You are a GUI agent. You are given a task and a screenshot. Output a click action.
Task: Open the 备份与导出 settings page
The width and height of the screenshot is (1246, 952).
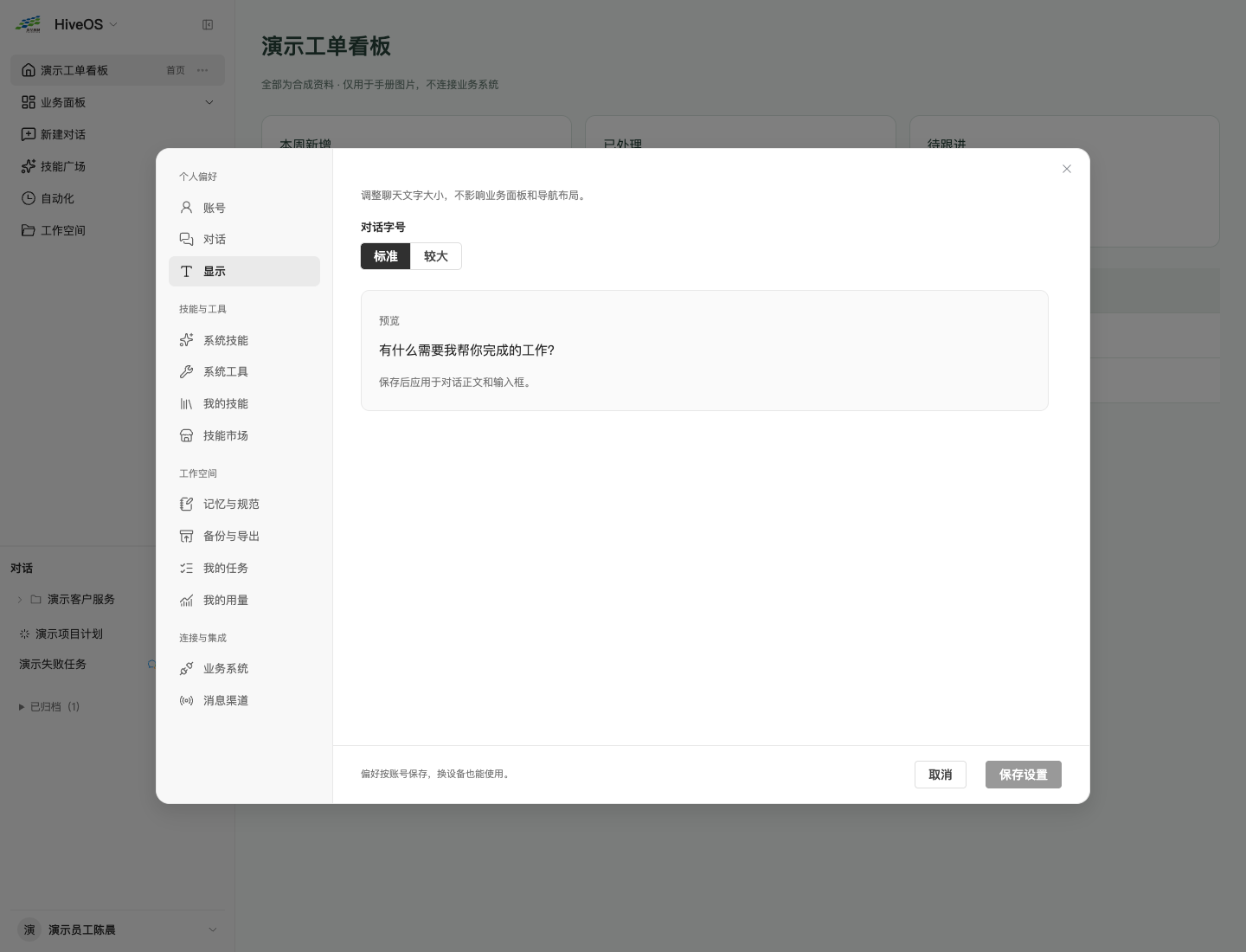tap(244, 536)
